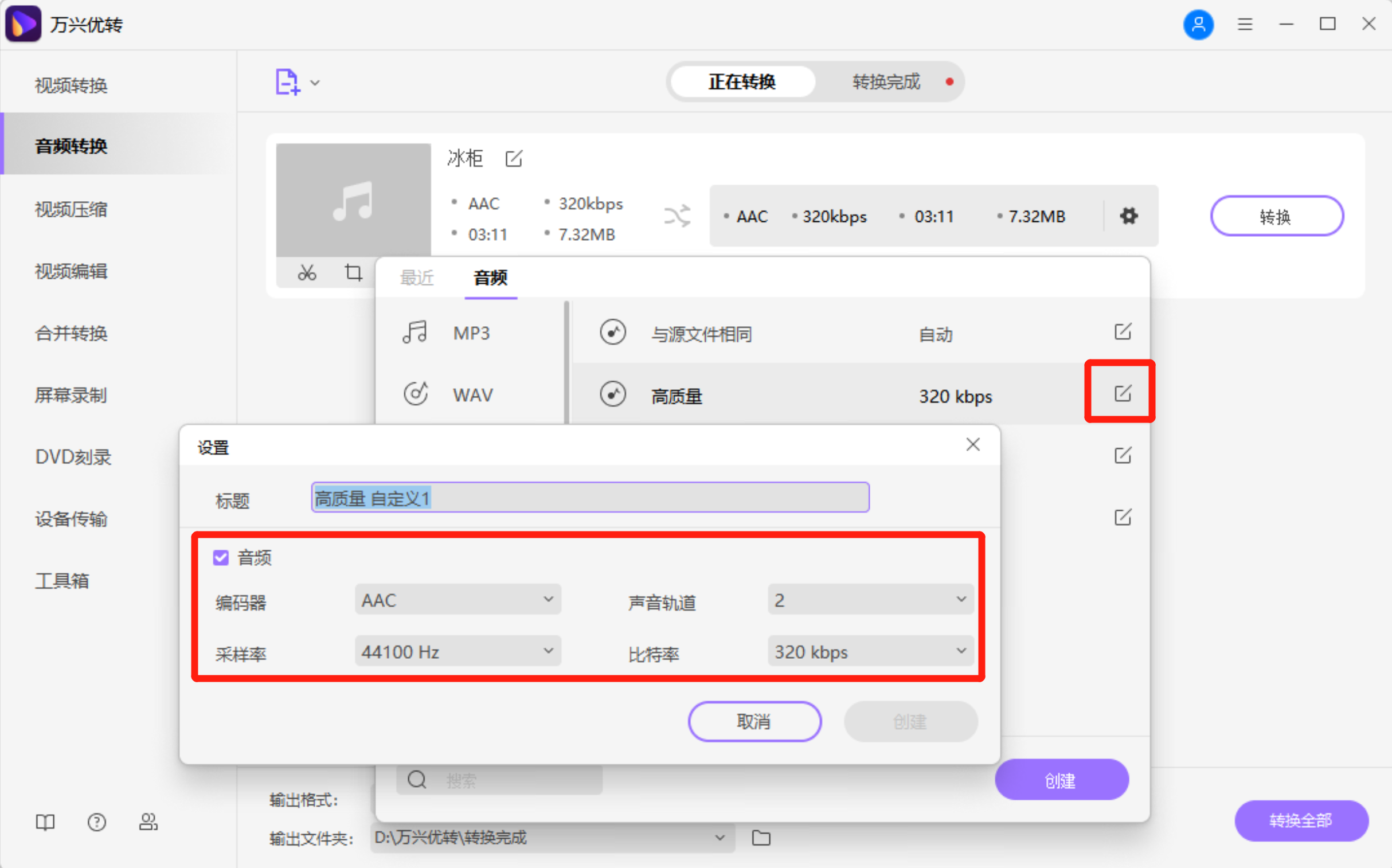Select 屏幕录制 in the left sidebar
Screen dimensions: 1392x868
click(70, 395)
